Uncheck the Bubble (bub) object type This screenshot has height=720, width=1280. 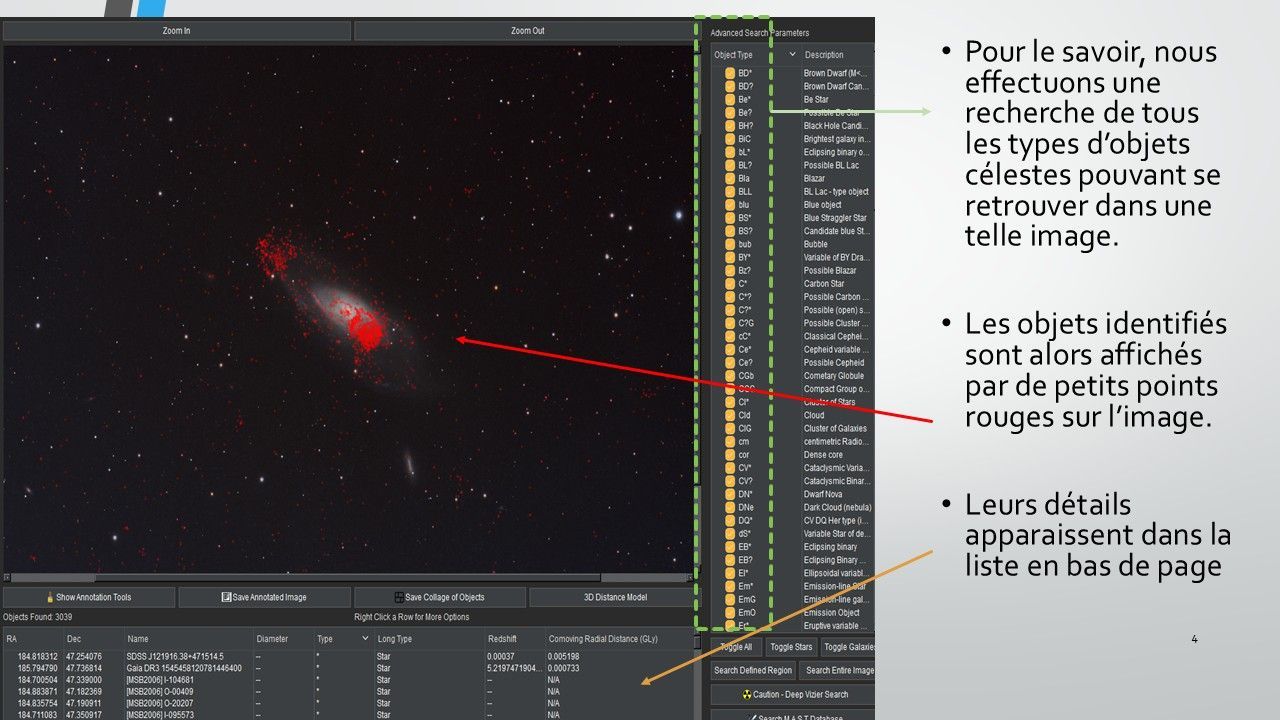point(730,244)
